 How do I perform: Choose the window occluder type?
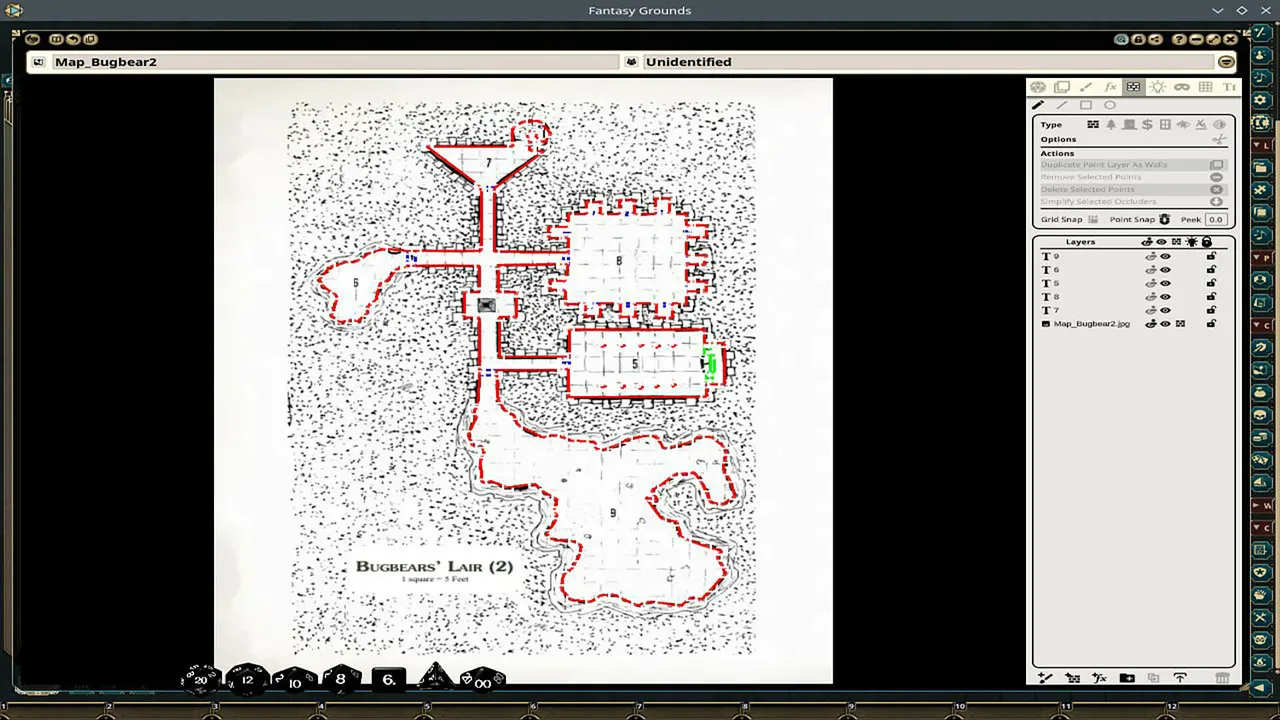coord(1165,125)
